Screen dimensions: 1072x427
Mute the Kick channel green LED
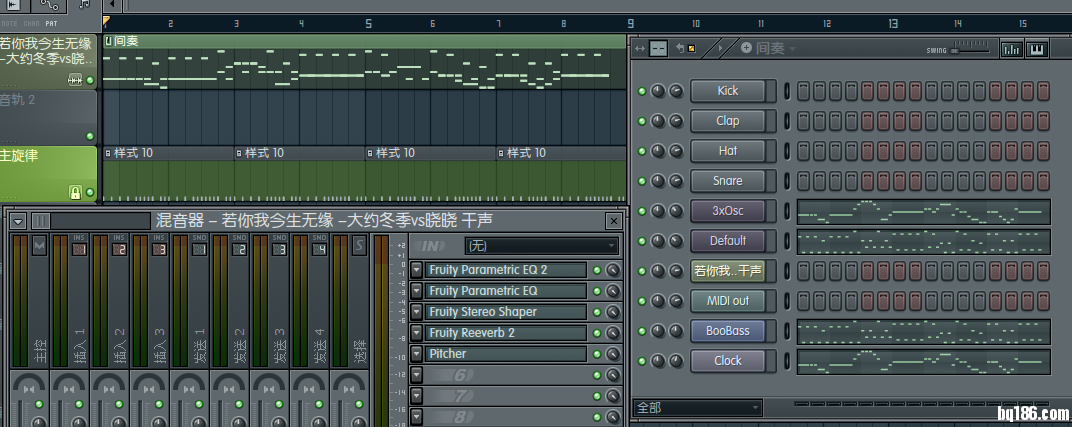click(x=642, y=91)
